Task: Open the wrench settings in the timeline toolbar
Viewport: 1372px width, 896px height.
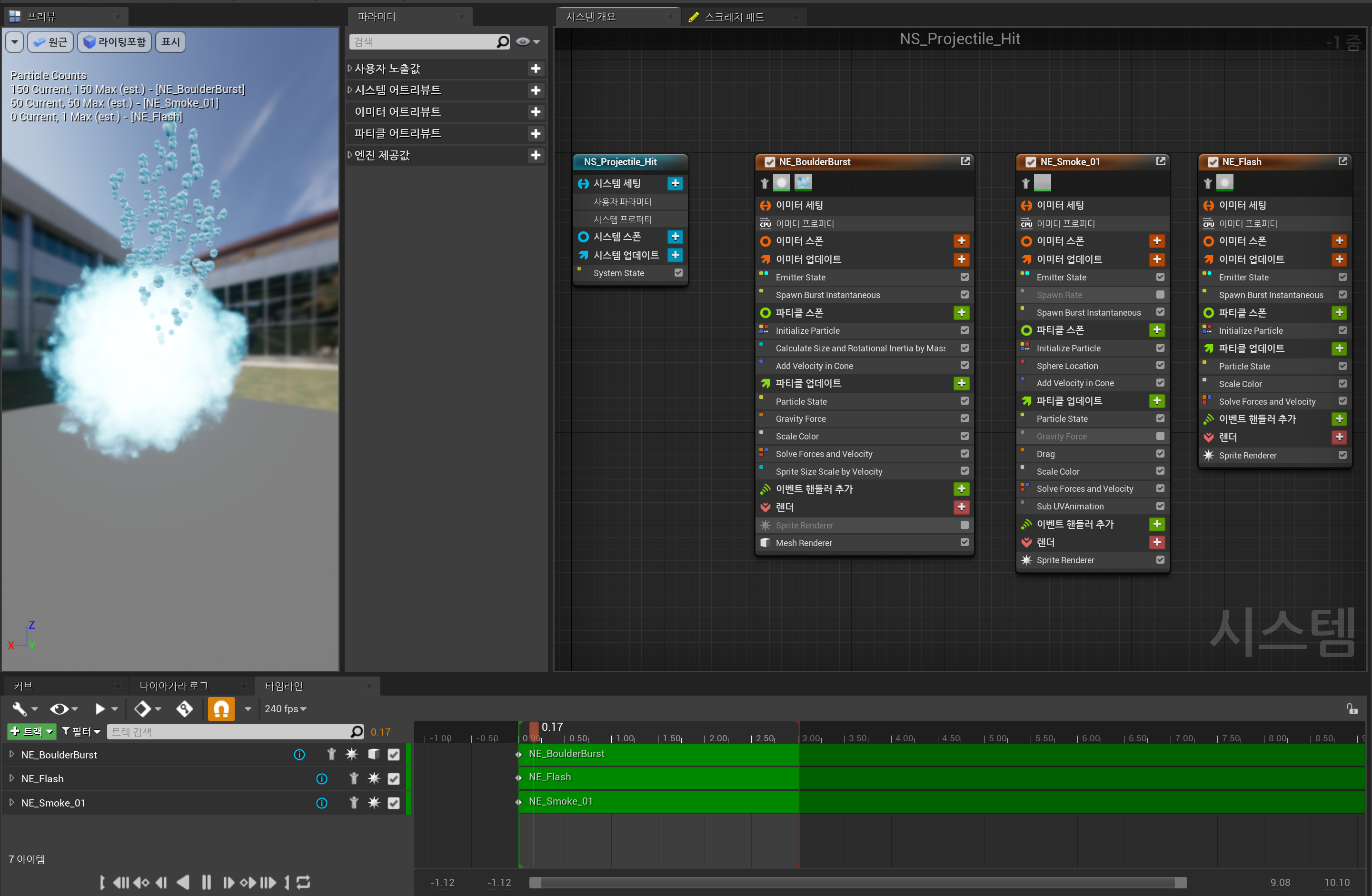Action: click(20, 708)
